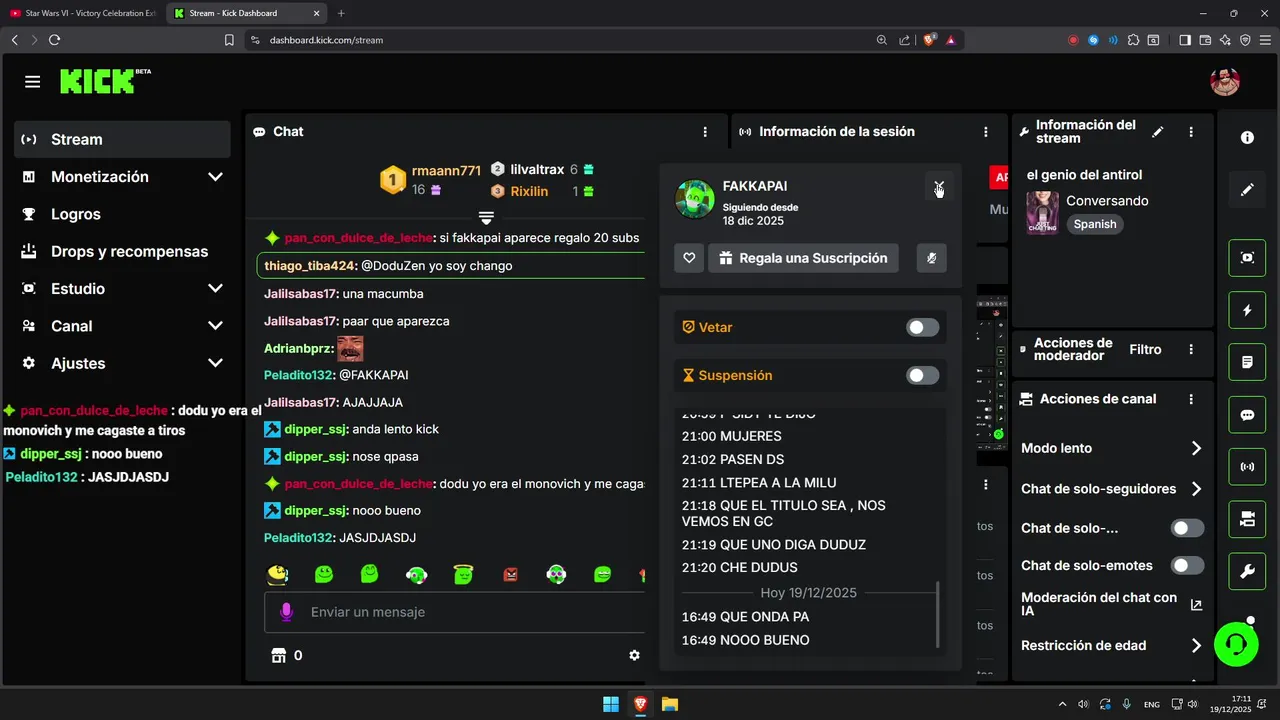This screenshot has height=720, width=1280.
Task: Select Stream in the left sidebar
Action: [x=122, y=140]
